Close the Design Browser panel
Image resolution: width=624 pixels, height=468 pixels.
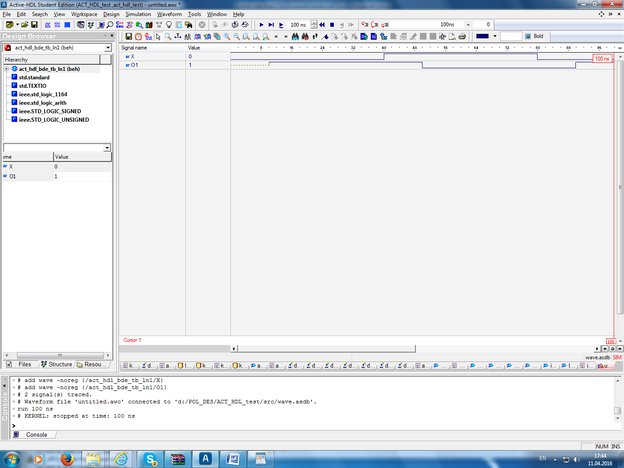(x=111, y=36)
